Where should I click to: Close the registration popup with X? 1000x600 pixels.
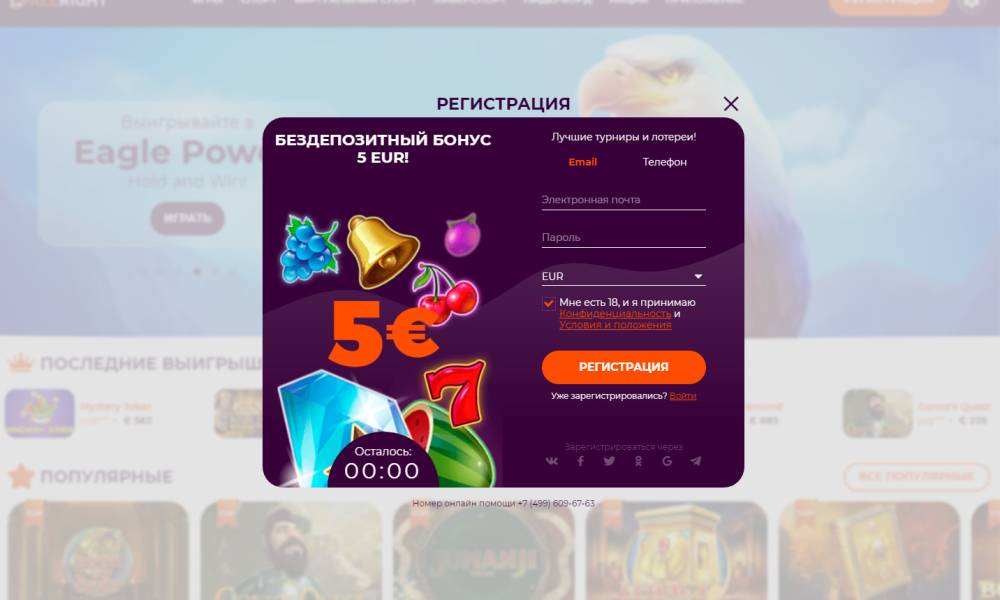coord(731,103)
